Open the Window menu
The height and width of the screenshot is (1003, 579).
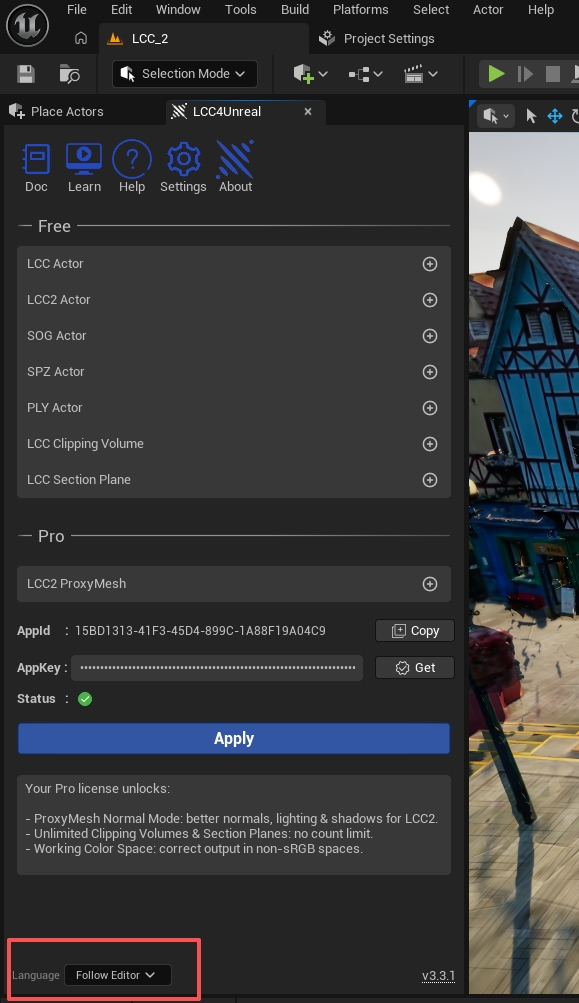tap(178, 10)
